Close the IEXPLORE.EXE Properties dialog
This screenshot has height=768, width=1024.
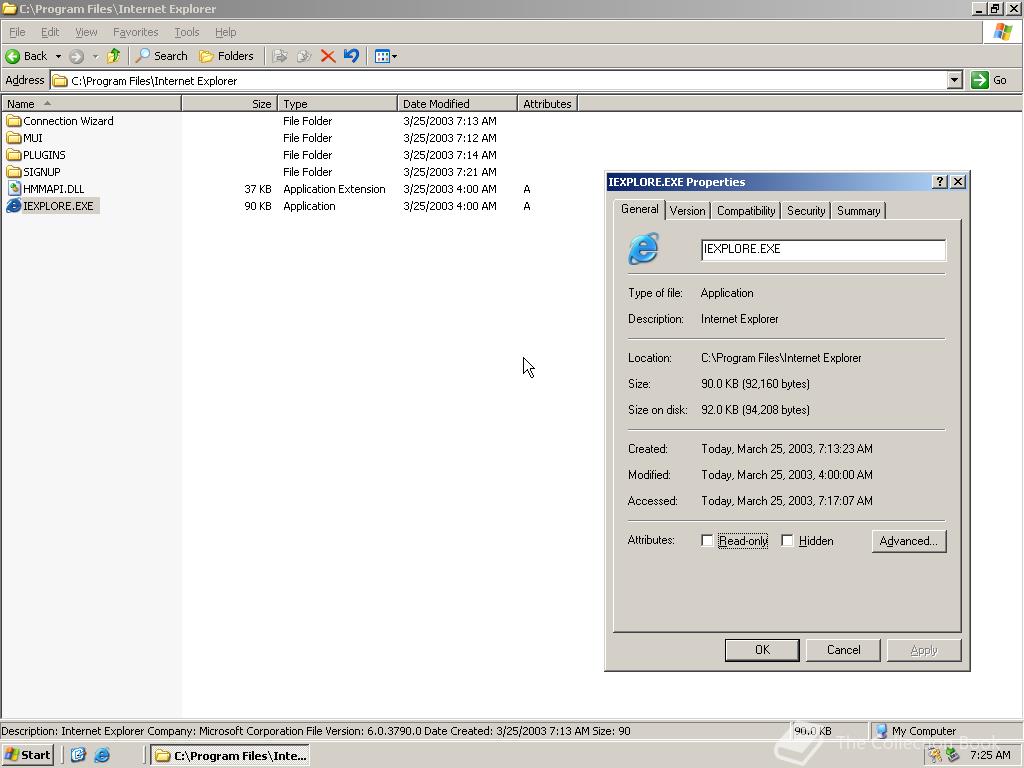pyautogui.click(x=957, y=182)
